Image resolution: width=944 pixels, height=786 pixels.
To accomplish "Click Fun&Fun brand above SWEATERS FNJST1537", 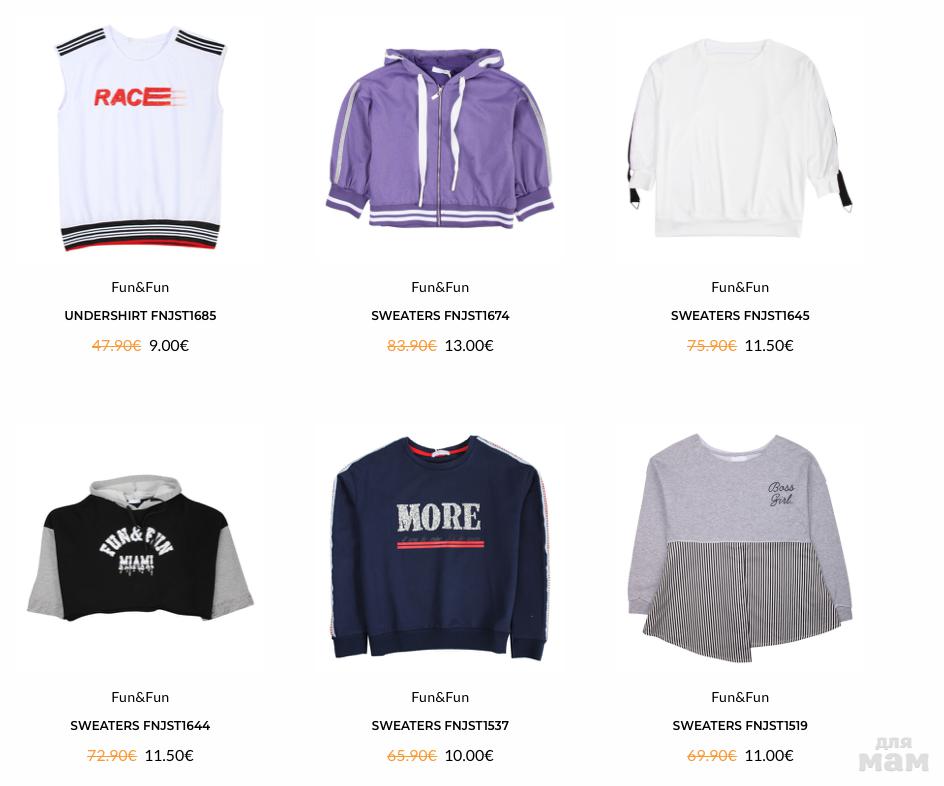I will (x=440, y=697).
